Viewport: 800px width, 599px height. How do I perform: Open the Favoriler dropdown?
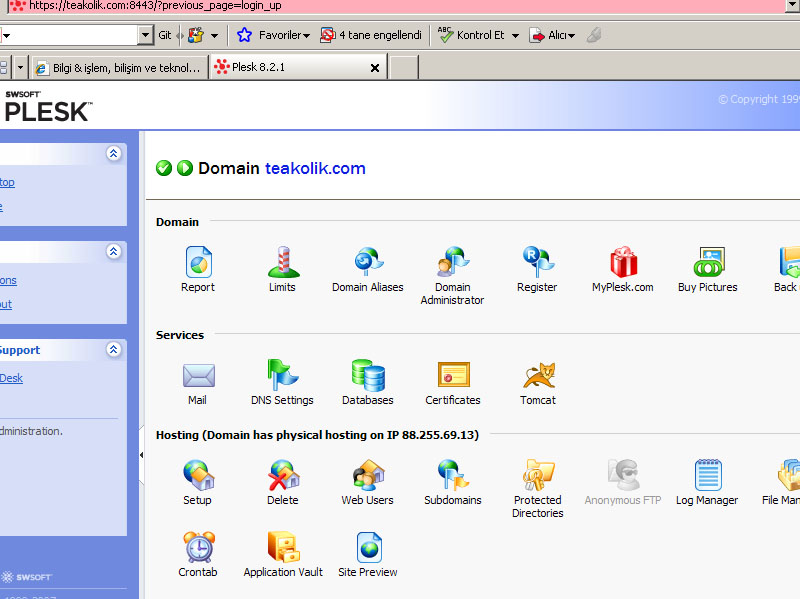[306, 36]
